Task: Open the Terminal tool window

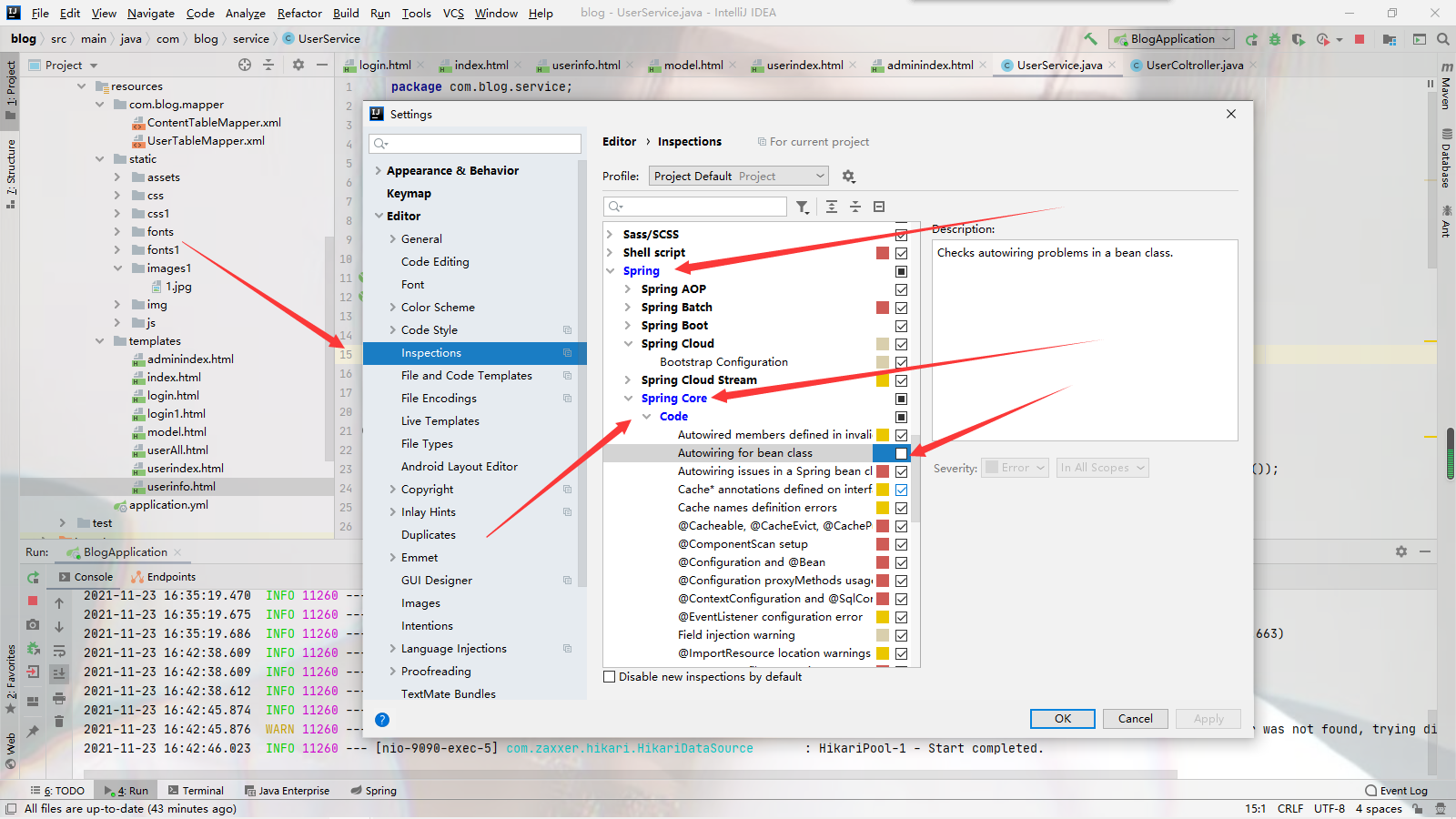Action: pos(196,791)
